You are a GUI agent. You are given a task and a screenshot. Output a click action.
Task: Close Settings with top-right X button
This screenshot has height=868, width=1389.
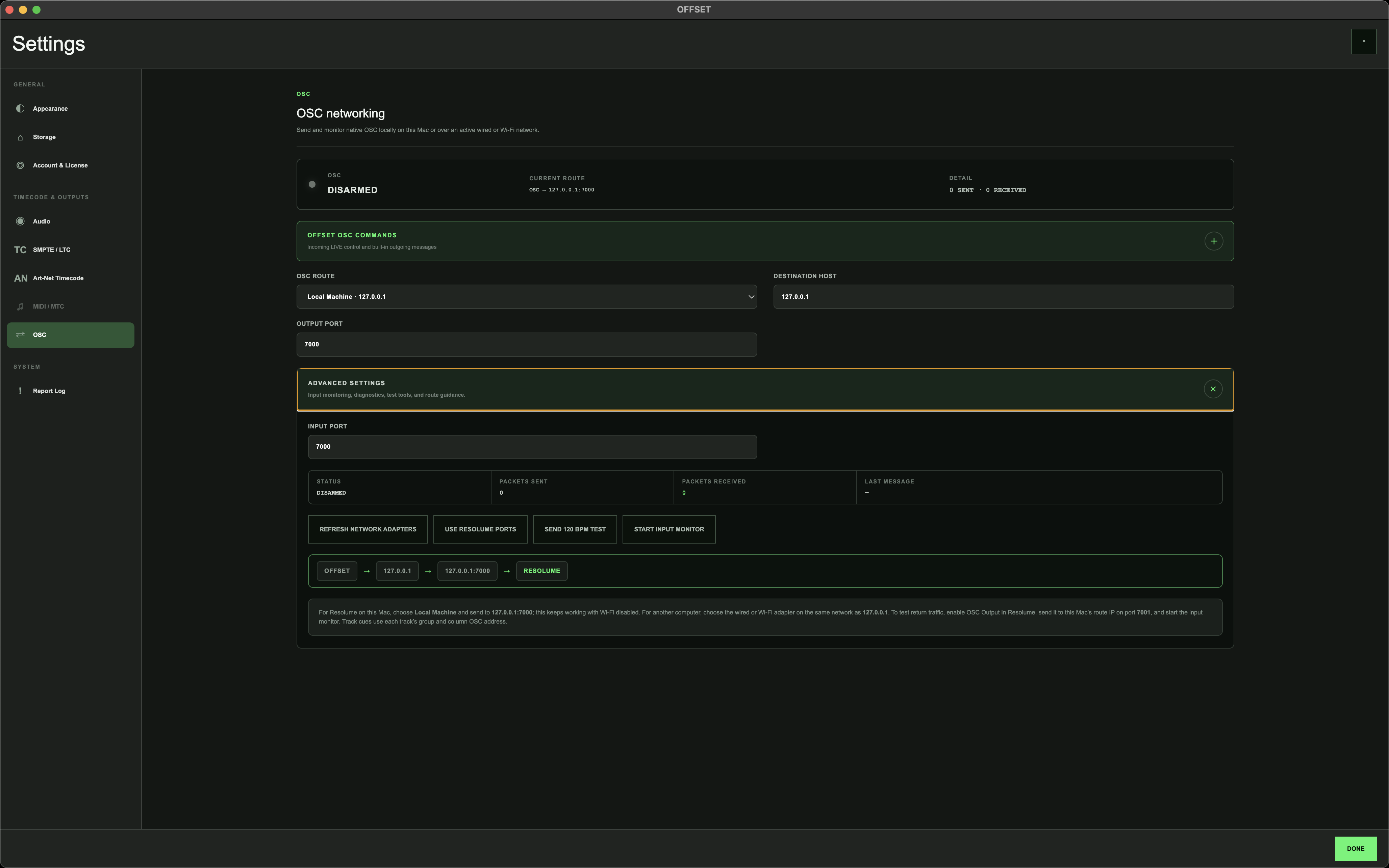[x=1364, y=41]
